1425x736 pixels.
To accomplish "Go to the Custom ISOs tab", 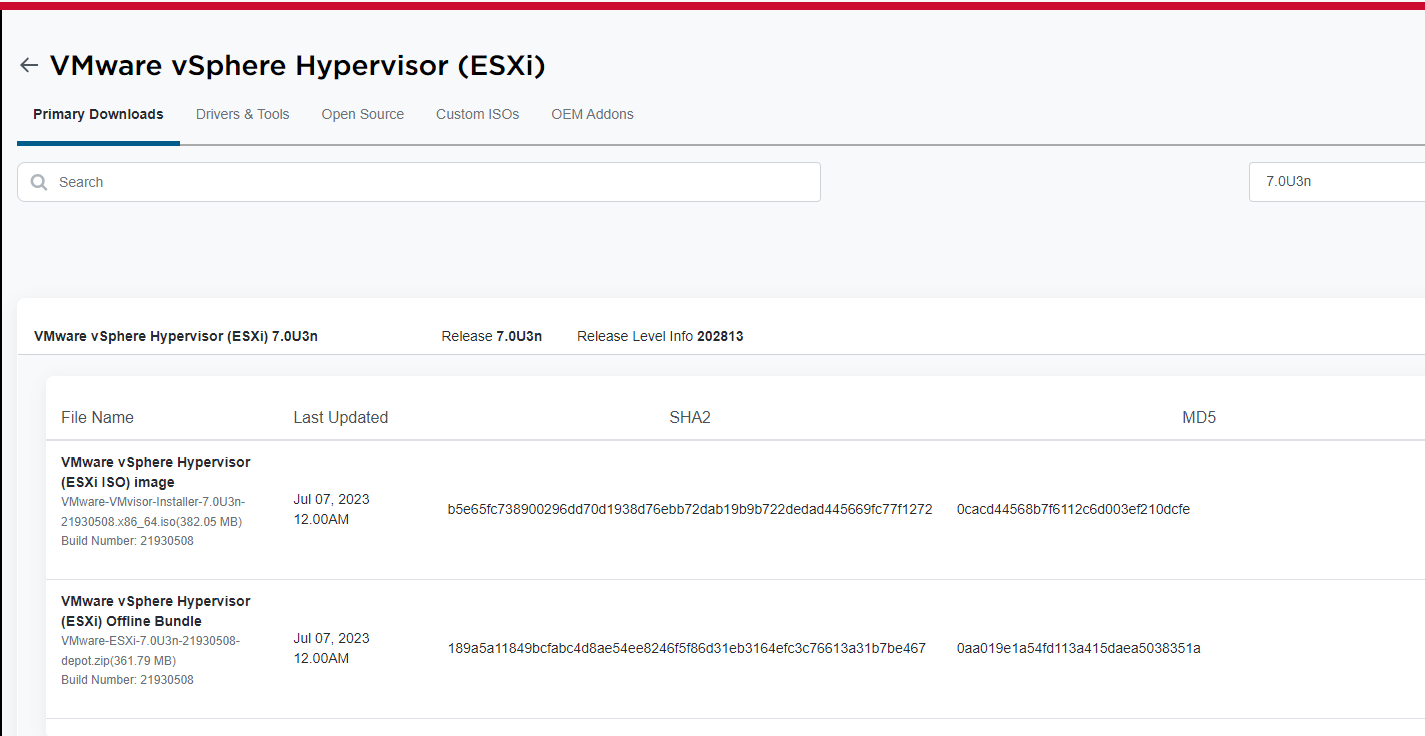I will tap(478, 114).
